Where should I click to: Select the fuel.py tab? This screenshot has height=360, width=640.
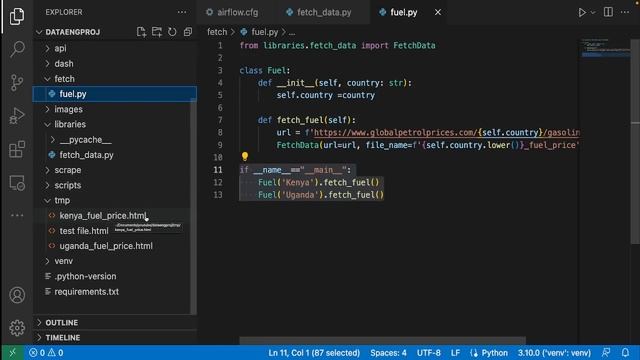coord(404,12)
